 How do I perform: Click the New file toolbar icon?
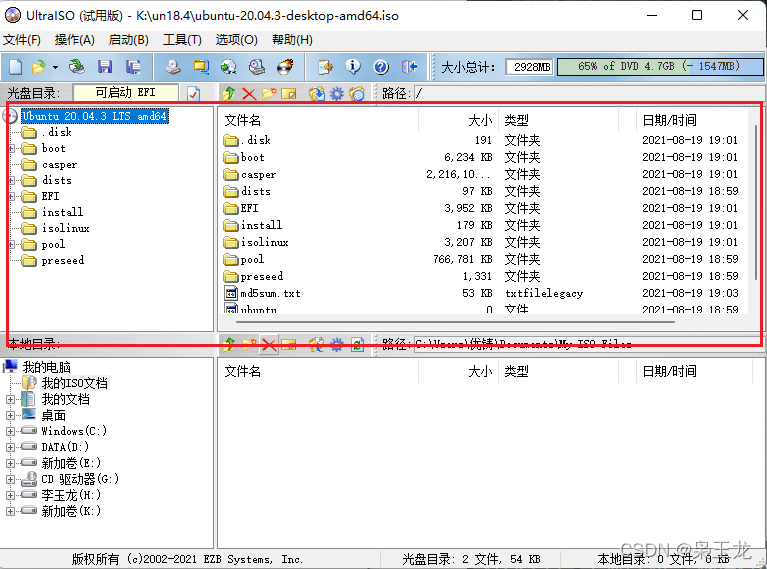click(x=16, y=67)
